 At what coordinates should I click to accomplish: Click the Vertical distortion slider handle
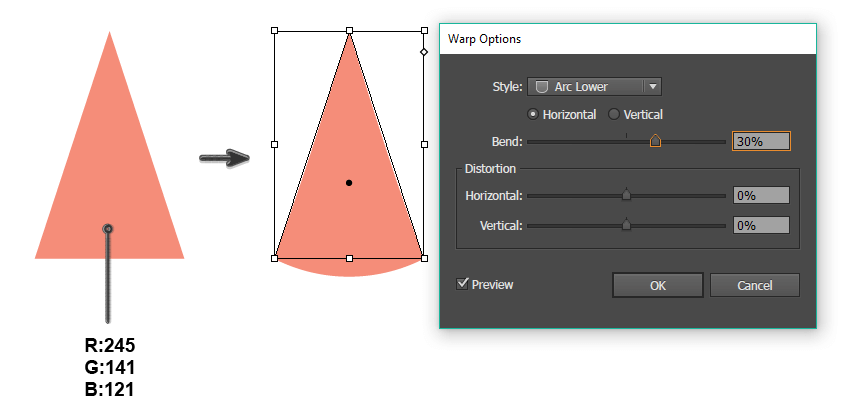tap(627, 225)
